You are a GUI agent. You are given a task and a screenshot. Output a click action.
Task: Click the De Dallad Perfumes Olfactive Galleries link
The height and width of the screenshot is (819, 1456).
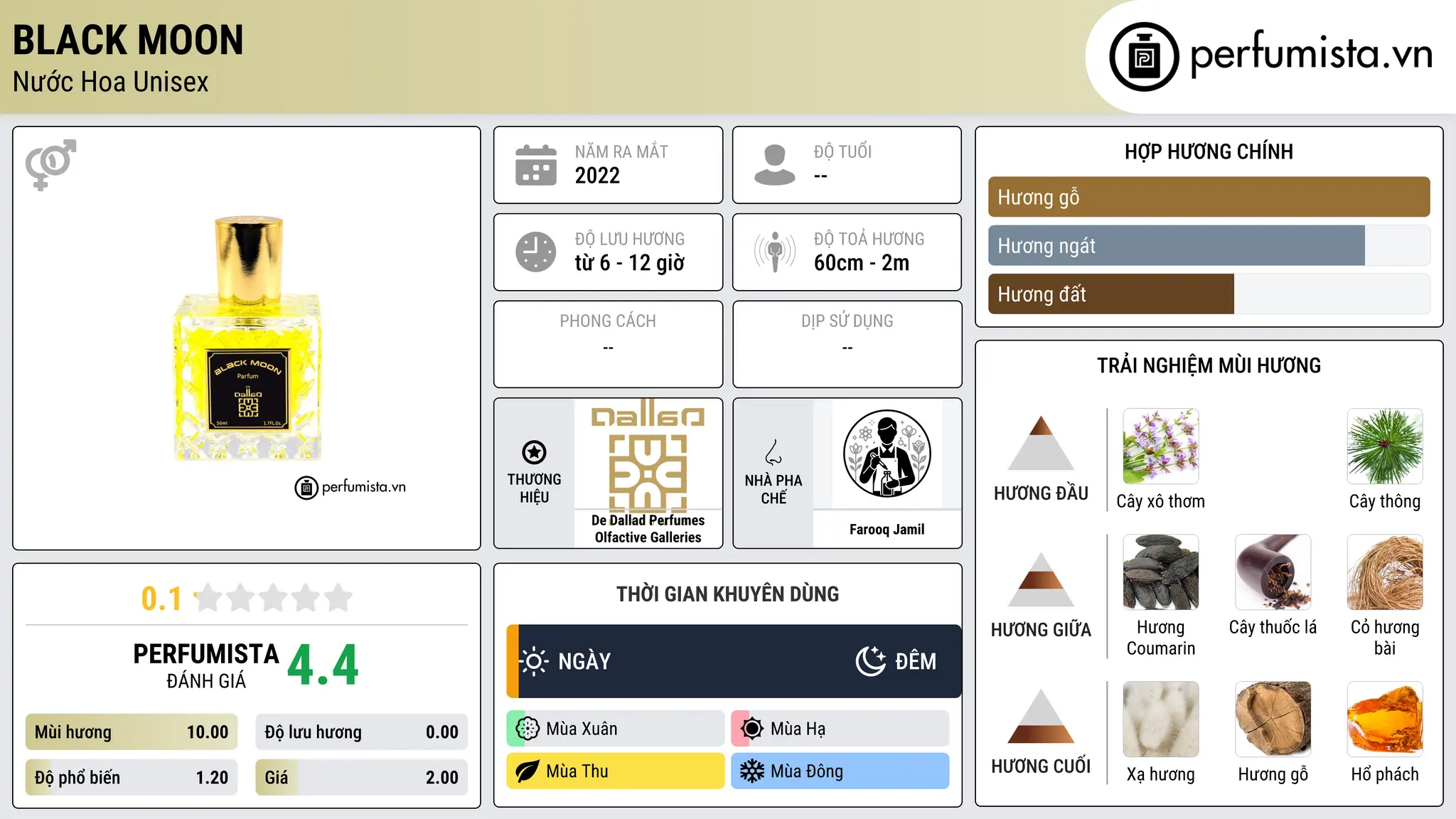tap(648, 529)
